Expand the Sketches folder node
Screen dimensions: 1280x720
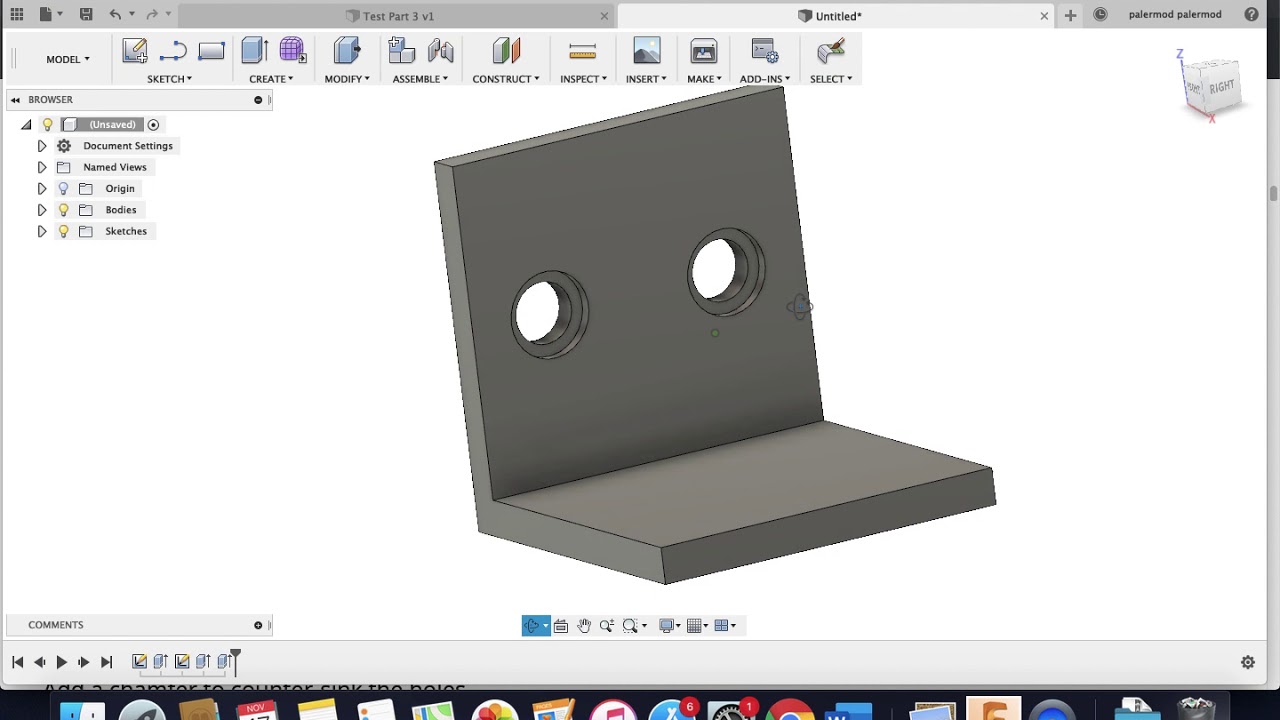tap(42, 231)
